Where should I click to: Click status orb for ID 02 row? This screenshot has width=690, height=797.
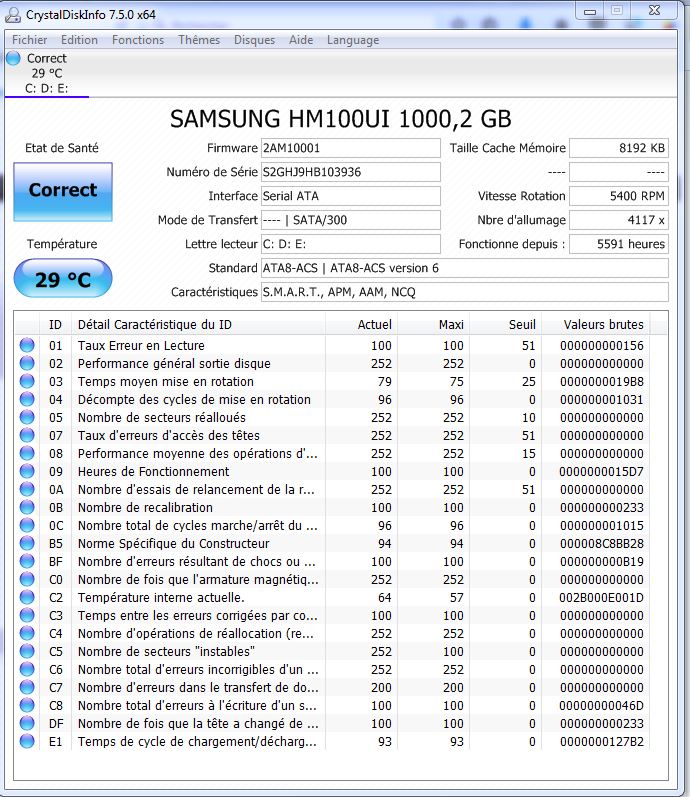pyautogui.click(x=27, y=363)
